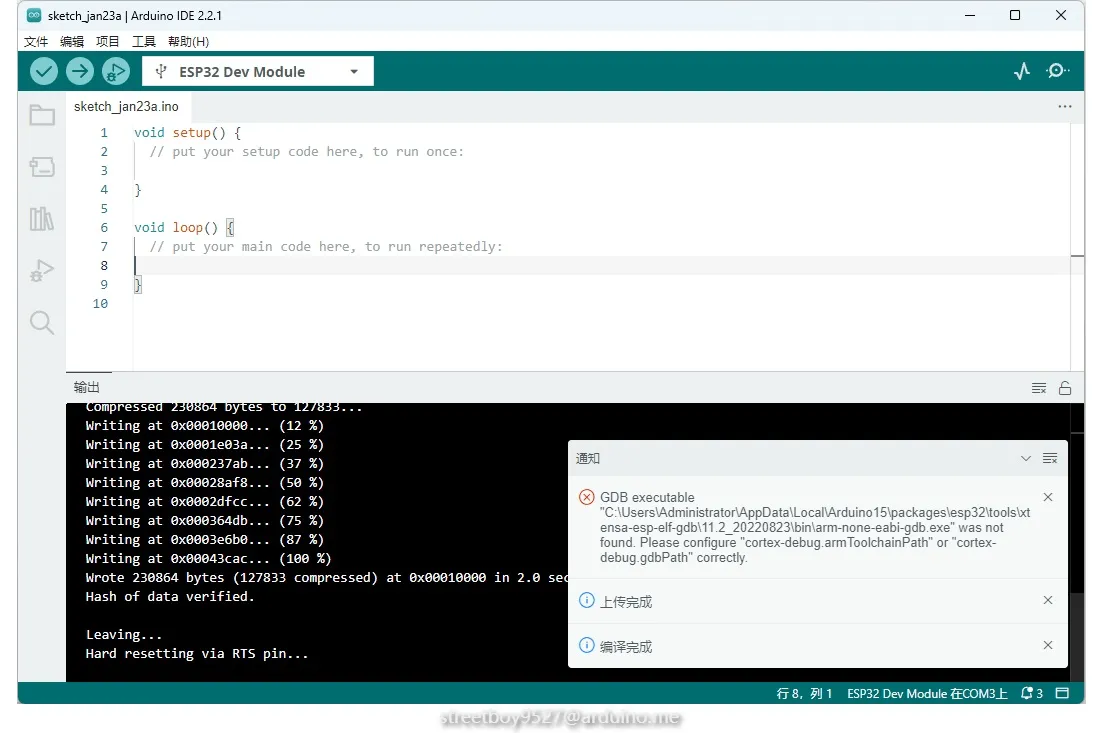Open the Library Manager sidebar icon
1118x733 pixels.
(41, 218)
